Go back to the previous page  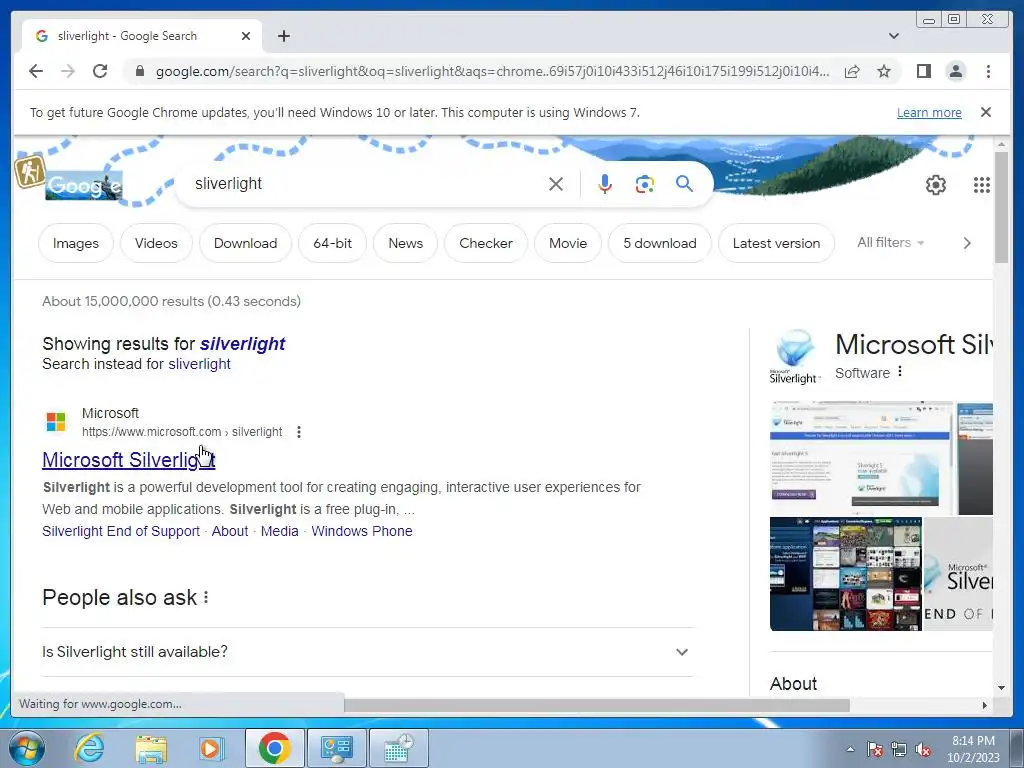click(x=36, y=71)
